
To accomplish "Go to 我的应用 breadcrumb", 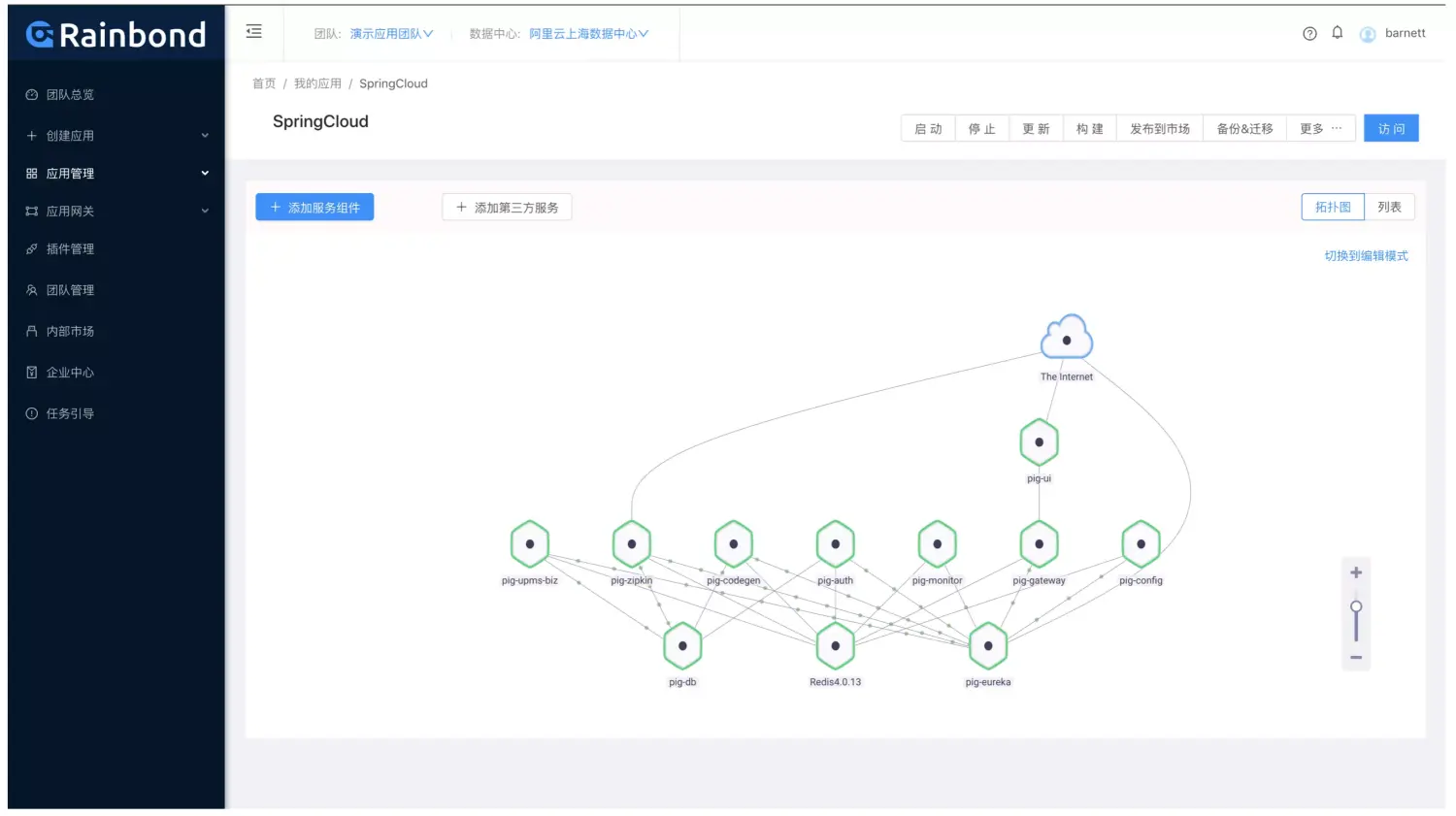I will click(317, 84).
